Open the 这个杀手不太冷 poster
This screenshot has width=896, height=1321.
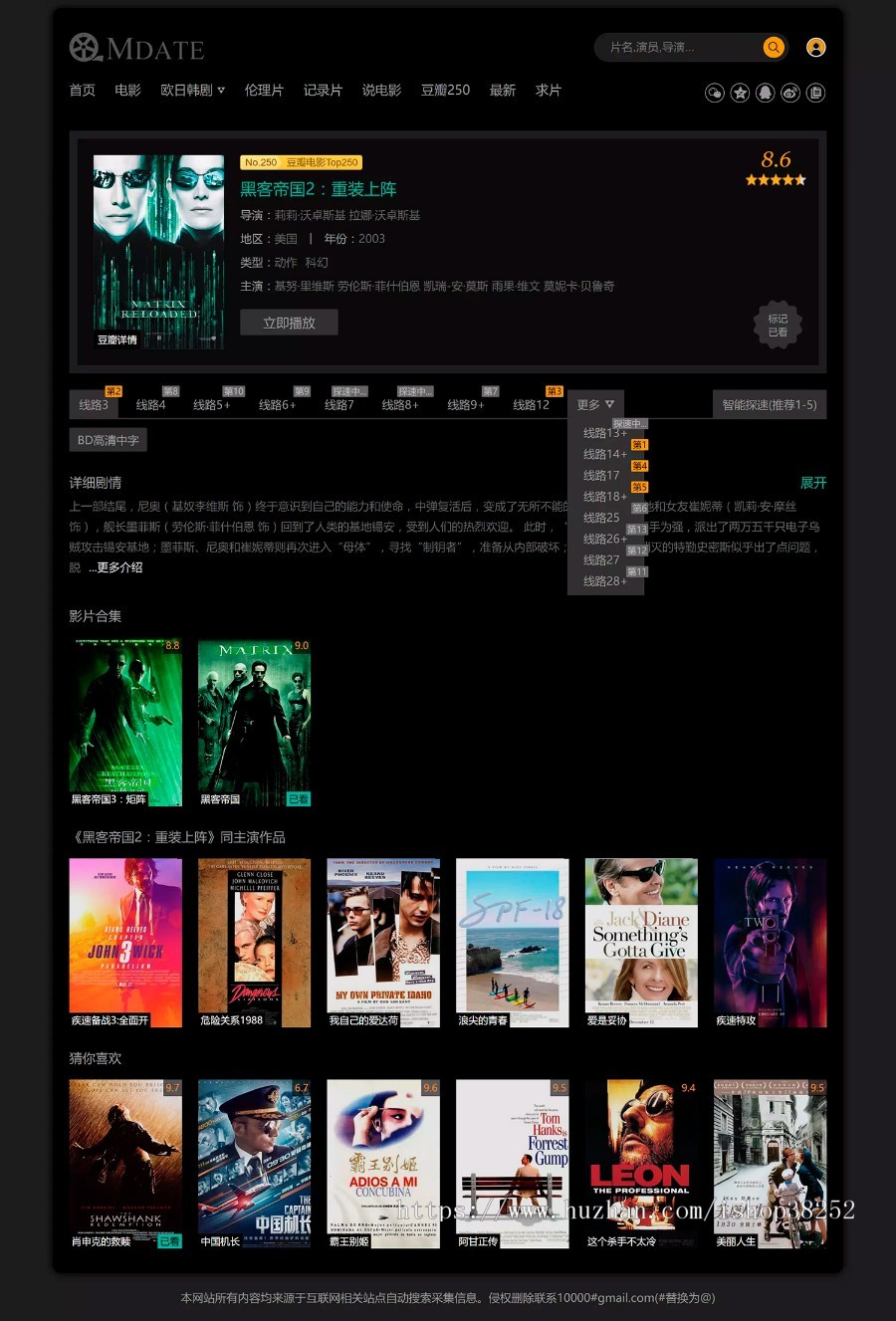(x=641, y=1164)
